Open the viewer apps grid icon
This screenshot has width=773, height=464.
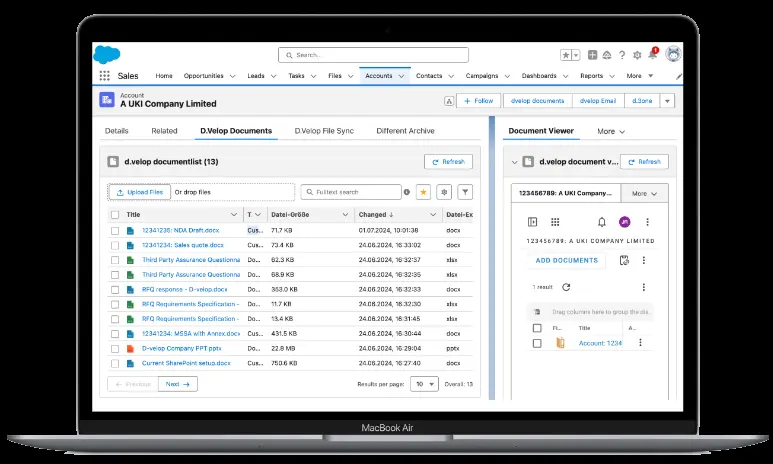tap(555, 222)
